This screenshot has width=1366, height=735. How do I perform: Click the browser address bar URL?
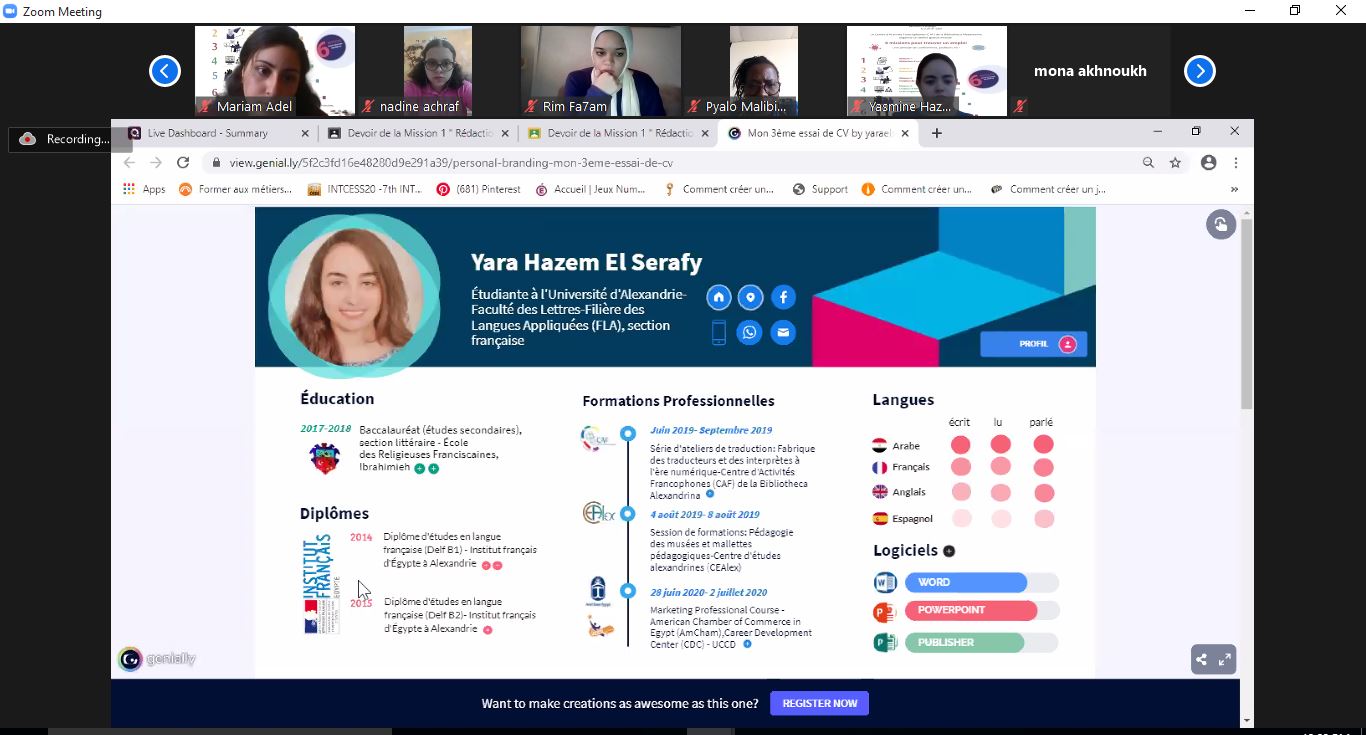(451, 162)
